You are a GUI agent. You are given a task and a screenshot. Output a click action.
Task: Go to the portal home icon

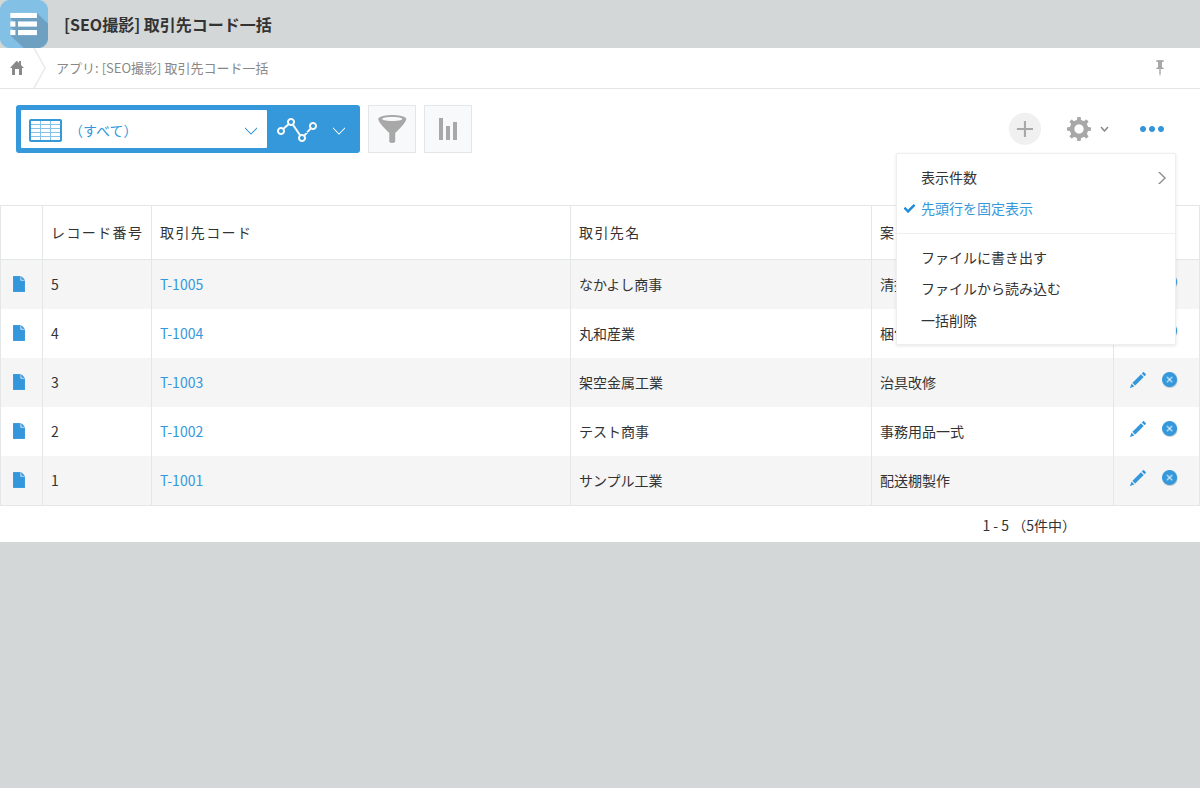17,68
